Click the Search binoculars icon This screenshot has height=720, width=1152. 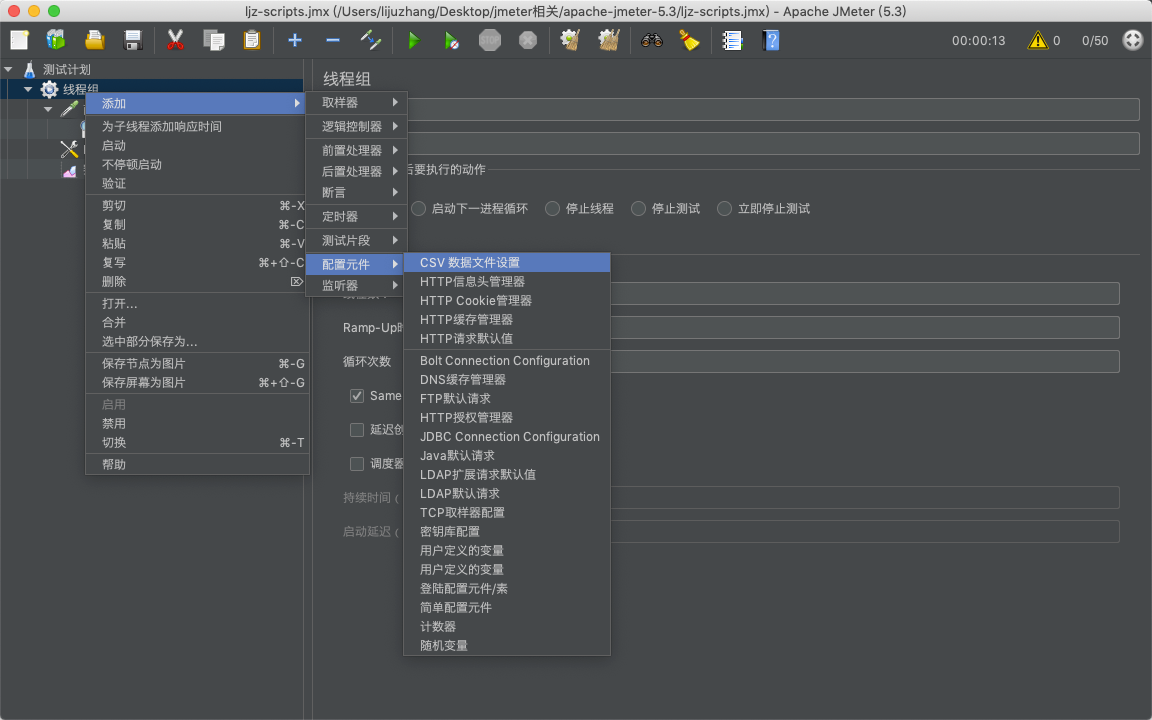[x=652, y=40]
